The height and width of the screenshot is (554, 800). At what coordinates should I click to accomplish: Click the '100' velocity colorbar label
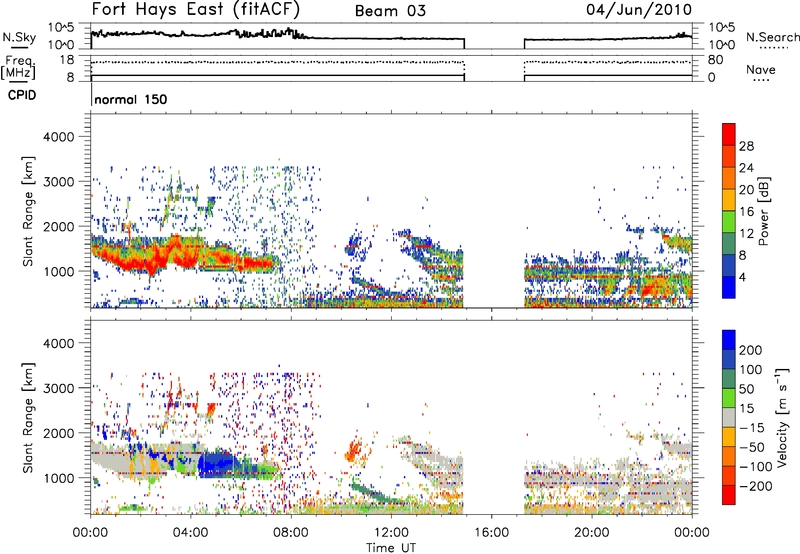tap(750, 370)
